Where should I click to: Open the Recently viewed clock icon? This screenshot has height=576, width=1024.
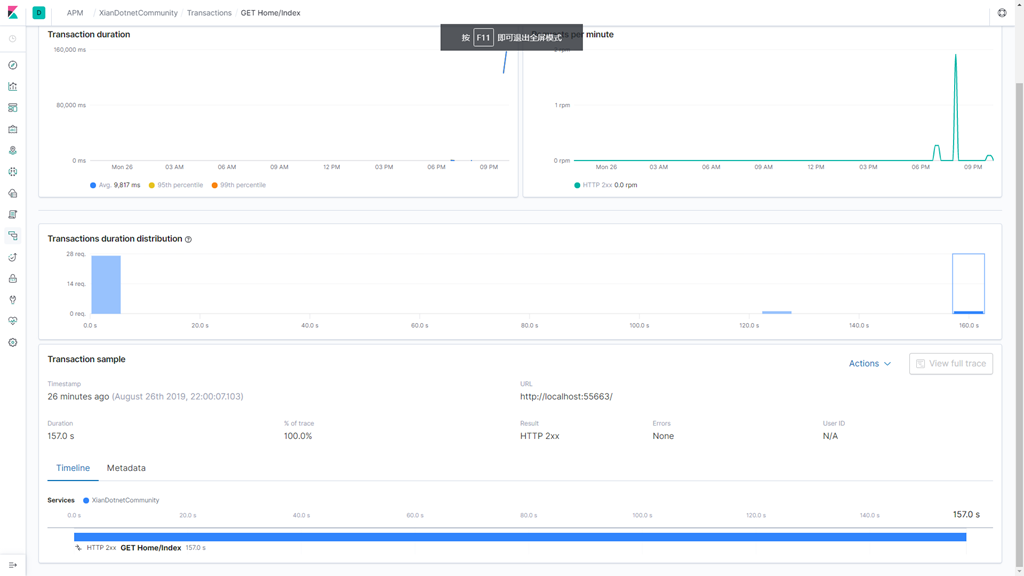12,39
